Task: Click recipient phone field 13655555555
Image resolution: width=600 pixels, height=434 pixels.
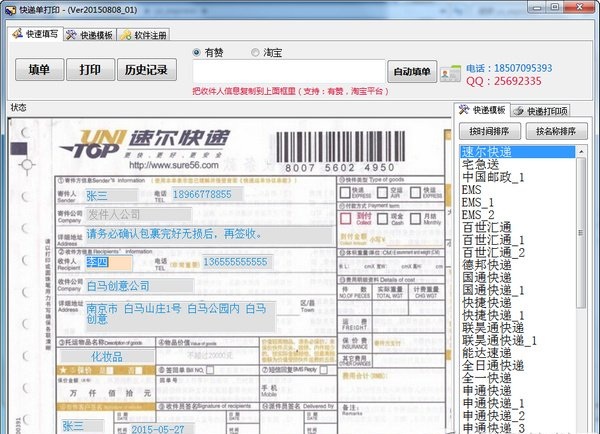Action: click(x=238, y=262)
